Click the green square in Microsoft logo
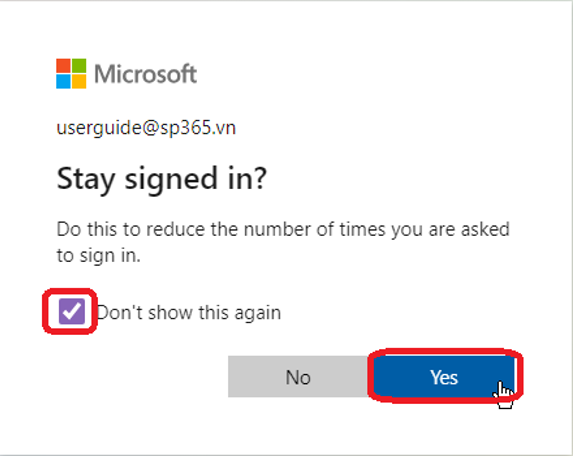Image resolution: width=573 pixels, height=460 pixels. (79, 65)
